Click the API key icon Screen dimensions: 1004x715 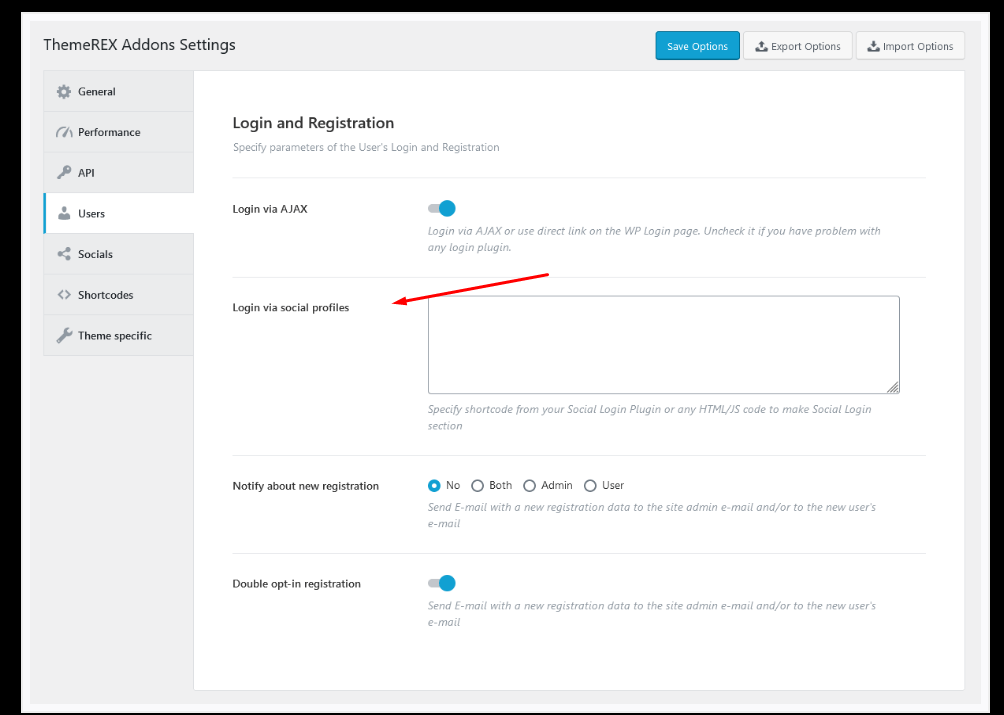(63, 173)
